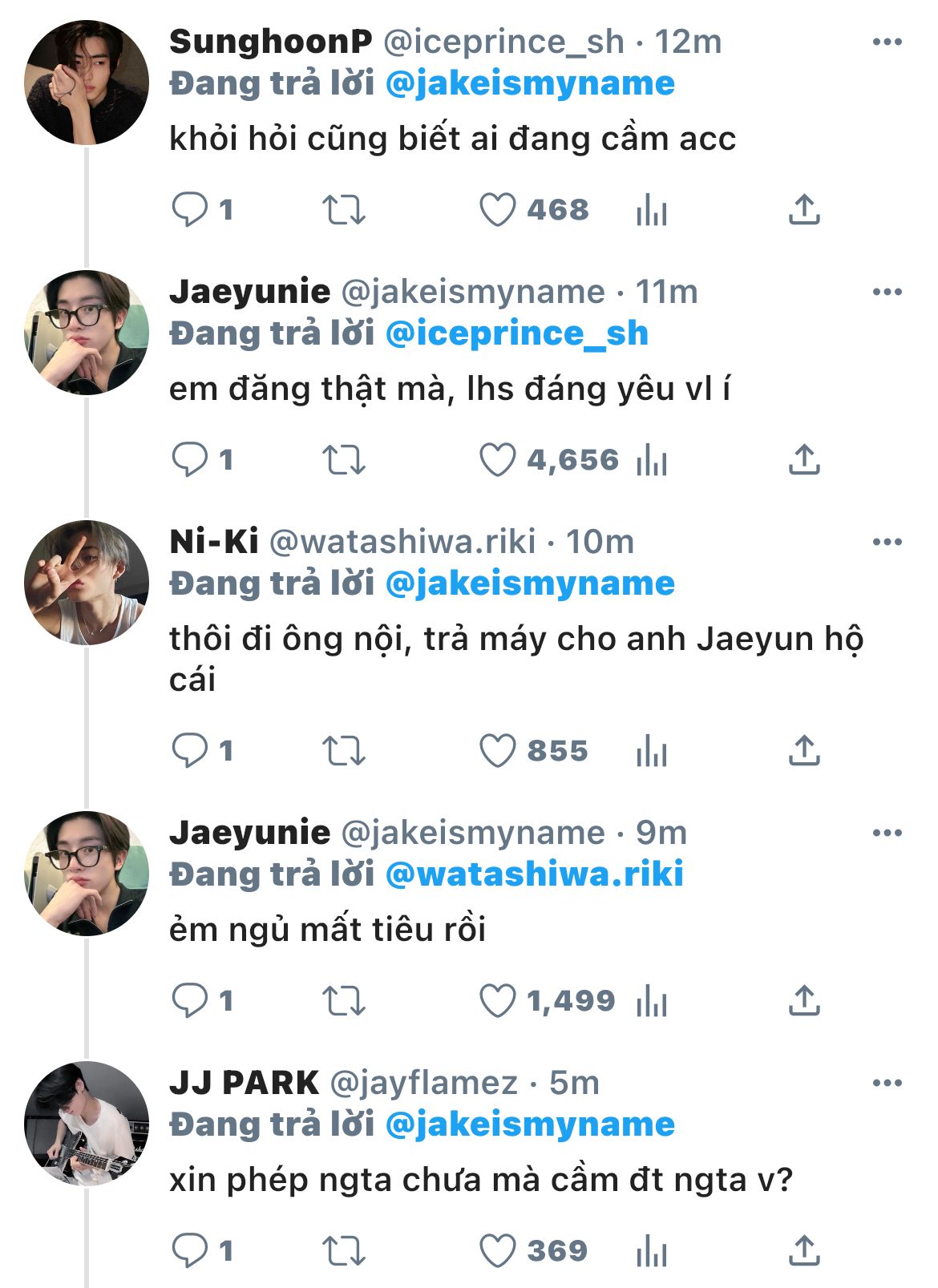Image resolution: width=938 pixels, height=1288 pixels.
Task: Open SunghoonP's profile picture
Action: click(x=87, y=83)
